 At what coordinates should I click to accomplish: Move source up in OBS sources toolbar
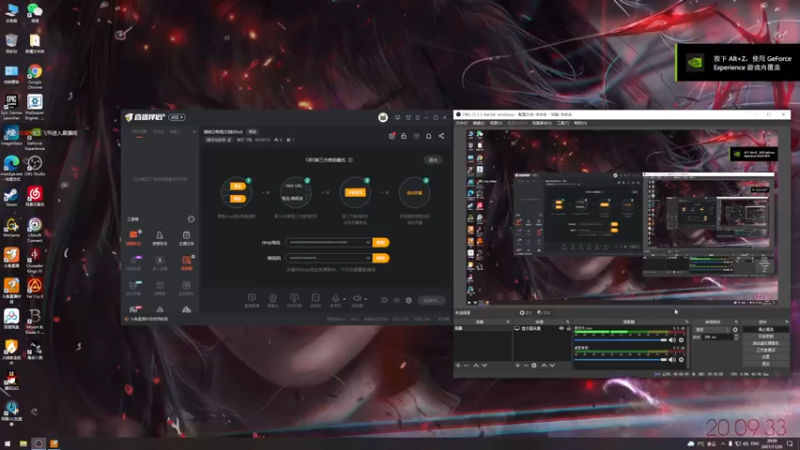click(544, 365)
